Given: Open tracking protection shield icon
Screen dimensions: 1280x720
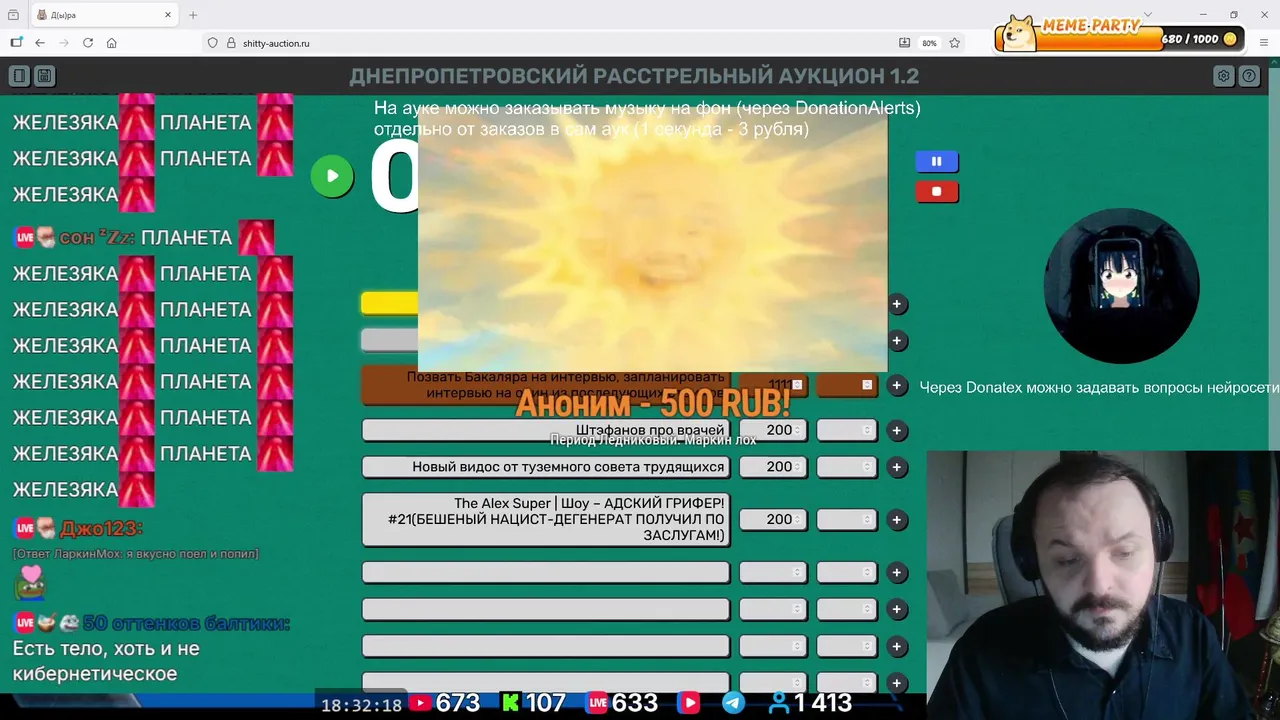Looking at the screenshot, I should 212,43.
